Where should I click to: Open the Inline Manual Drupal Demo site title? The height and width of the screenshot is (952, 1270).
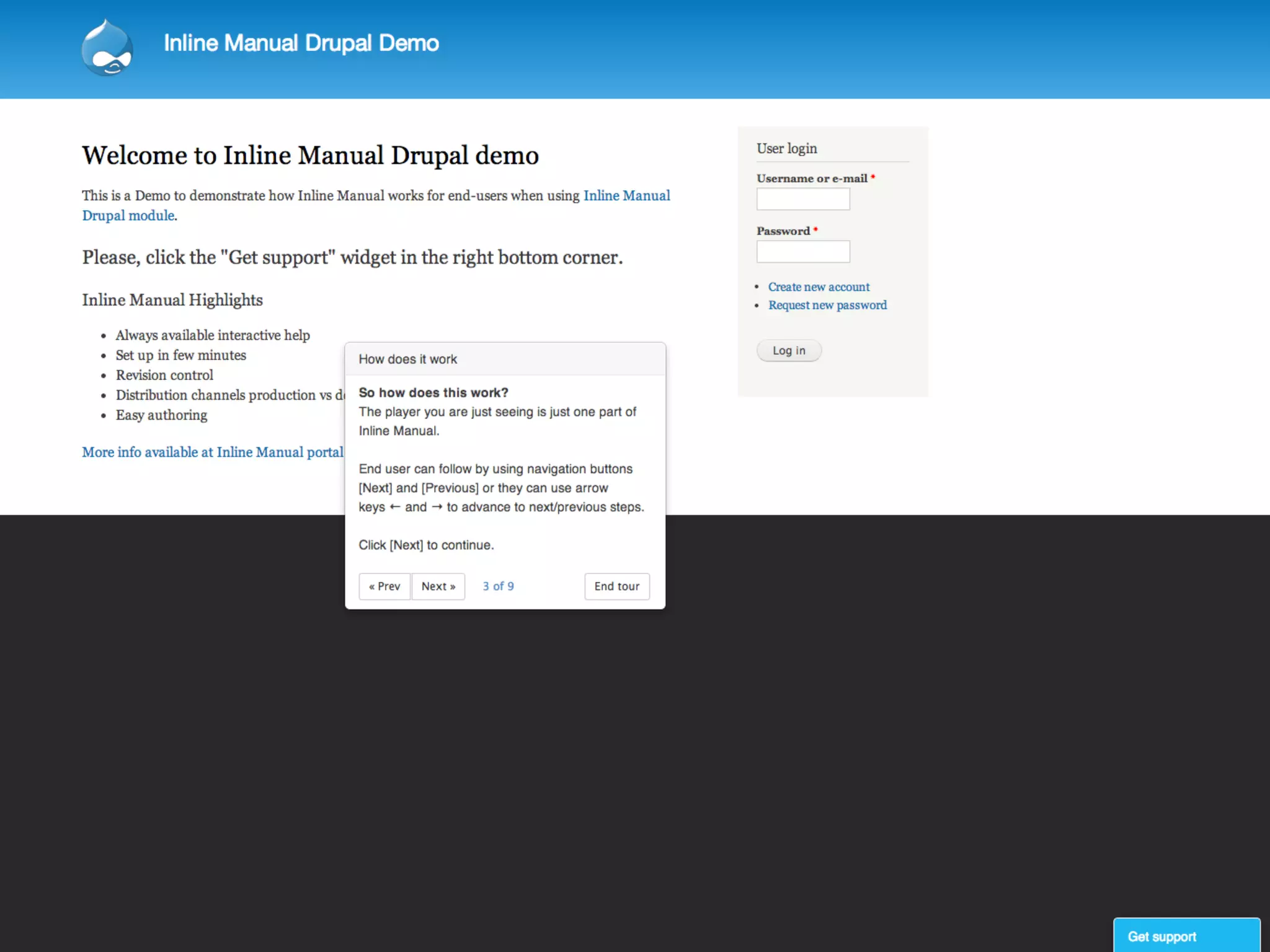pyautogui.click(x=301, y=43)
